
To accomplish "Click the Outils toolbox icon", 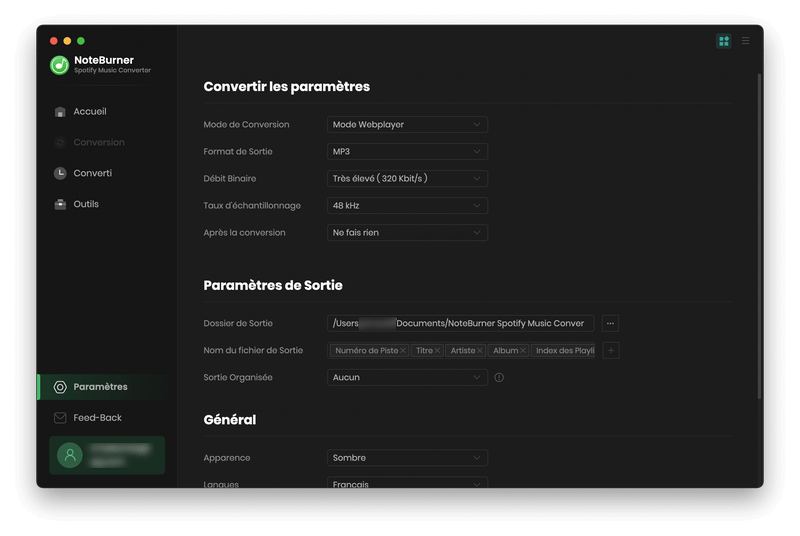I will click(x=60, y=204).
